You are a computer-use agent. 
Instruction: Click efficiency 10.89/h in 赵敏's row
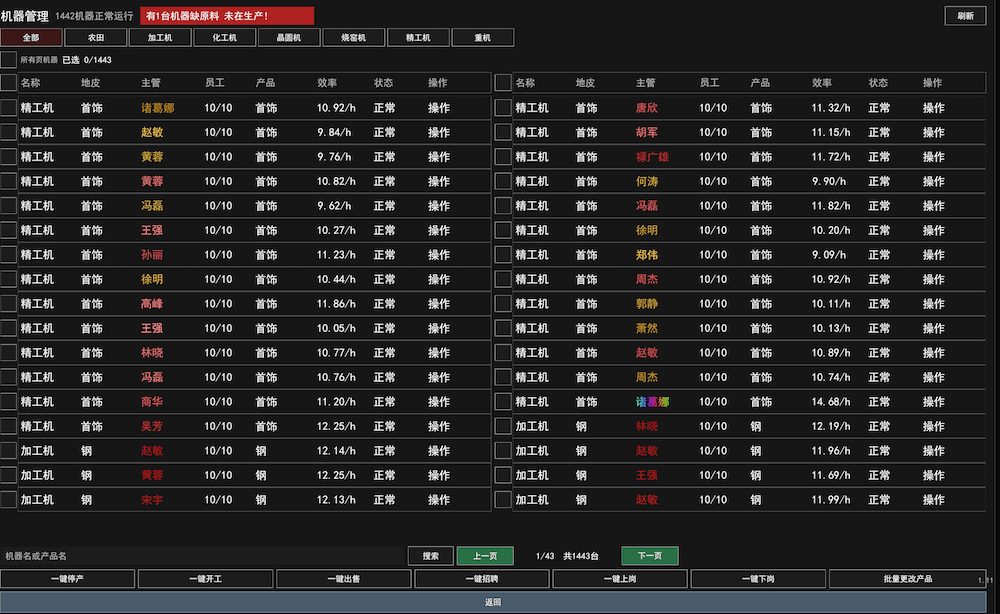[831, 353]
